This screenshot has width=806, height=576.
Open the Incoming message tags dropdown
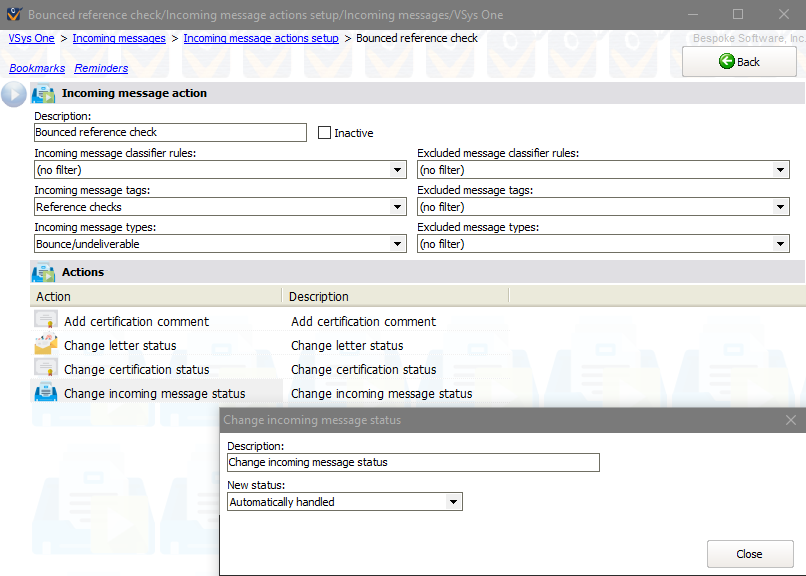(398, 207)
